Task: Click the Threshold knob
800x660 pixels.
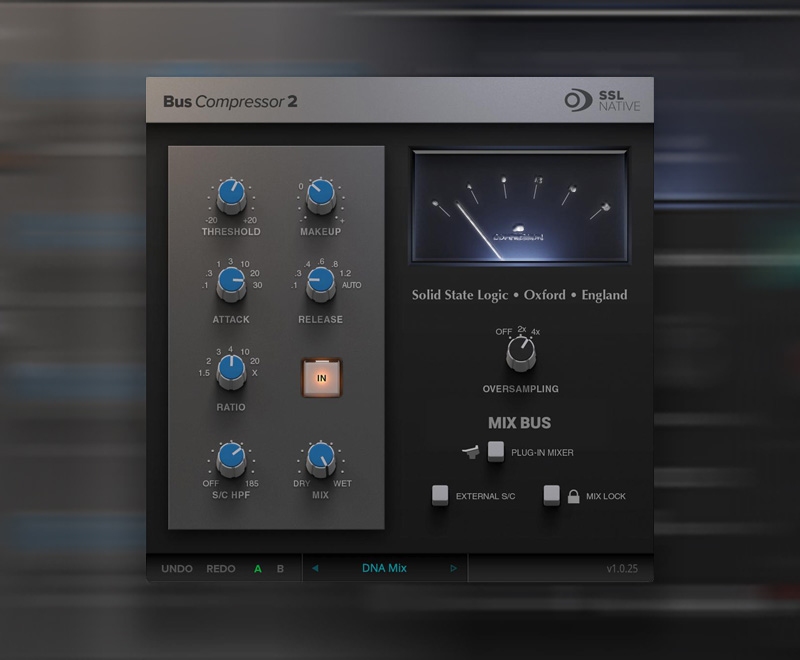Action: tap(231, 197)
